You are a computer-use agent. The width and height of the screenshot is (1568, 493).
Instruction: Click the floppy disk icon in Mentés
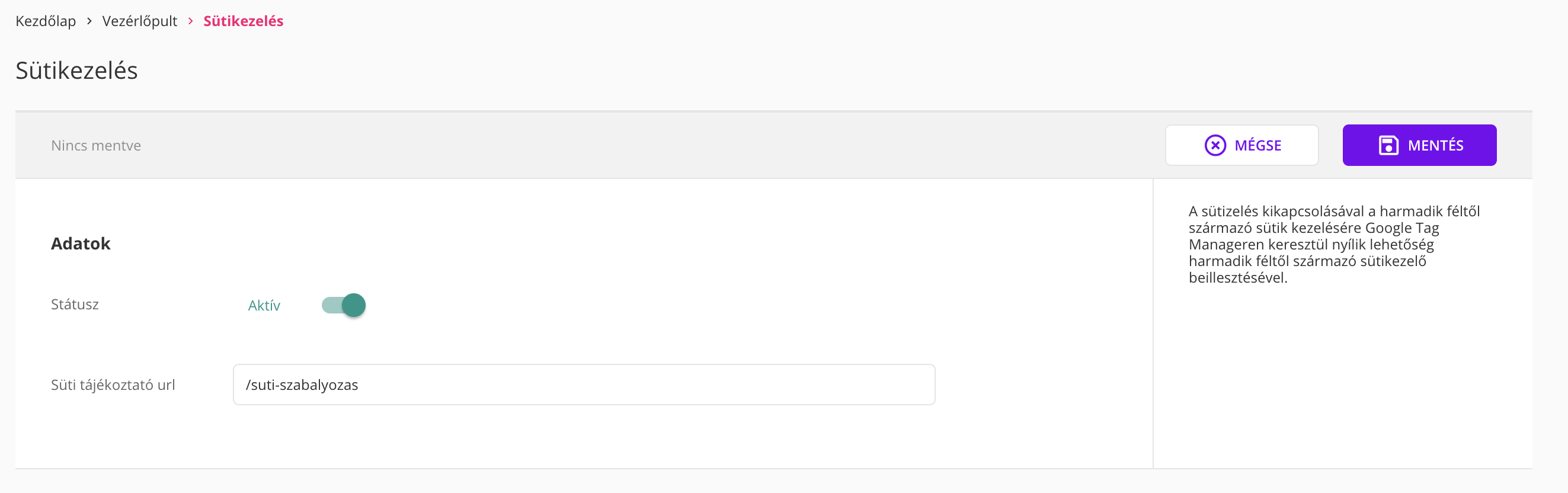point(1388,145)
